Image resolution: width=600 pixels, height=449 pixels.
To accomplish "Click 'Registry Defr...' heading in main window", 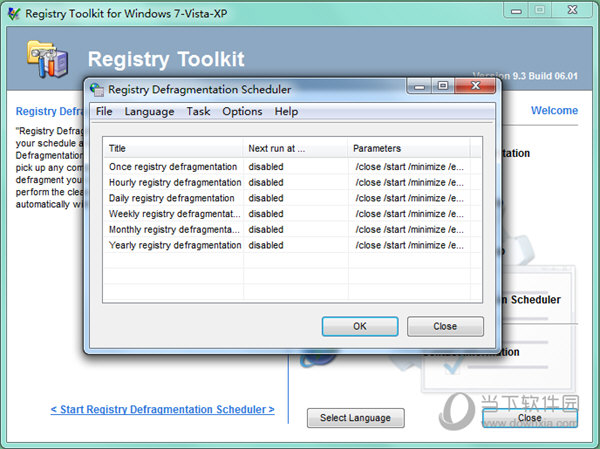I will pyautogui.click(x=49, y=111).
